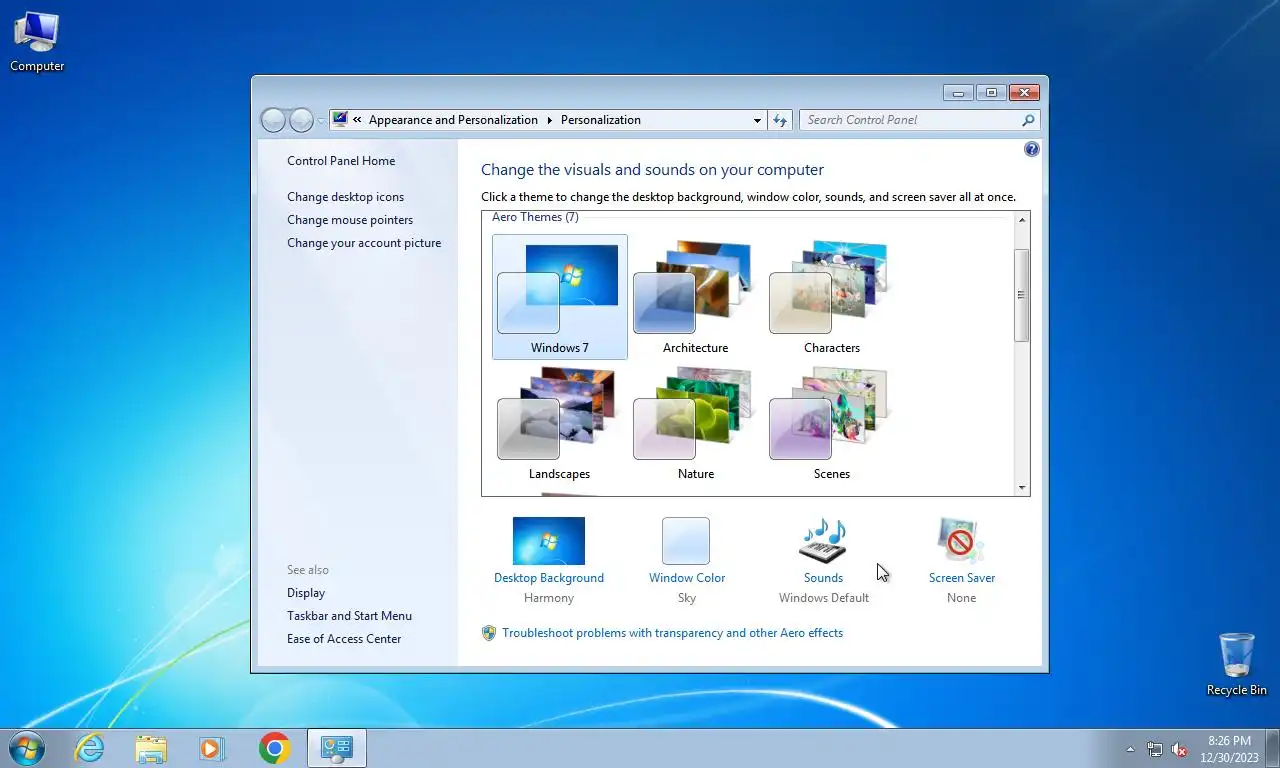The height and width of the screenshot is (768, 1280).
Task: Click the Show desktop button at taskbar end
Action: [1273, 749]
